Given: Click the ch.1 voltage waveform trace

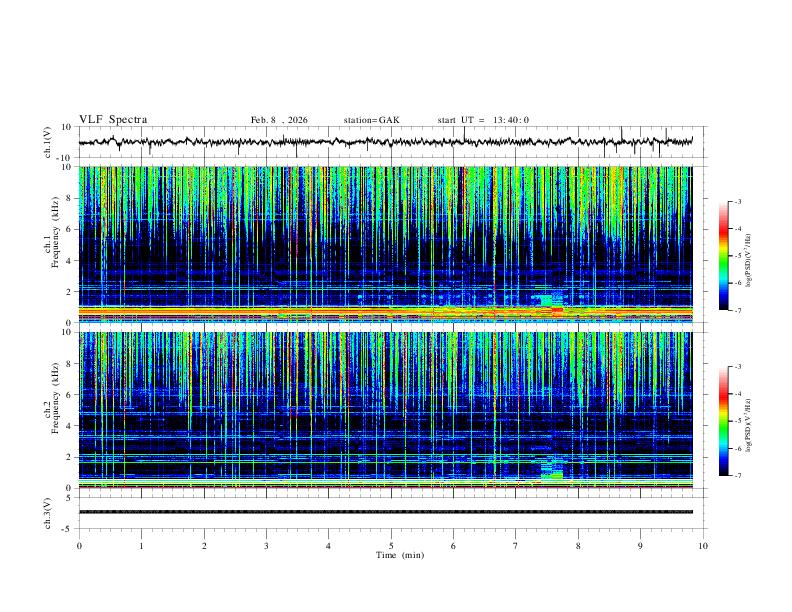Looking at the screenshot, I should click(x=385, y=142).
